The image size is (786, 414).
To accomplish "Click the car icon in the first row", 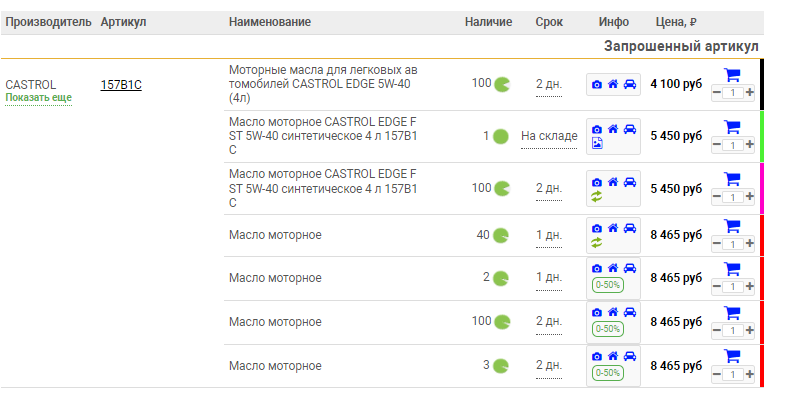I will (630, 85).
